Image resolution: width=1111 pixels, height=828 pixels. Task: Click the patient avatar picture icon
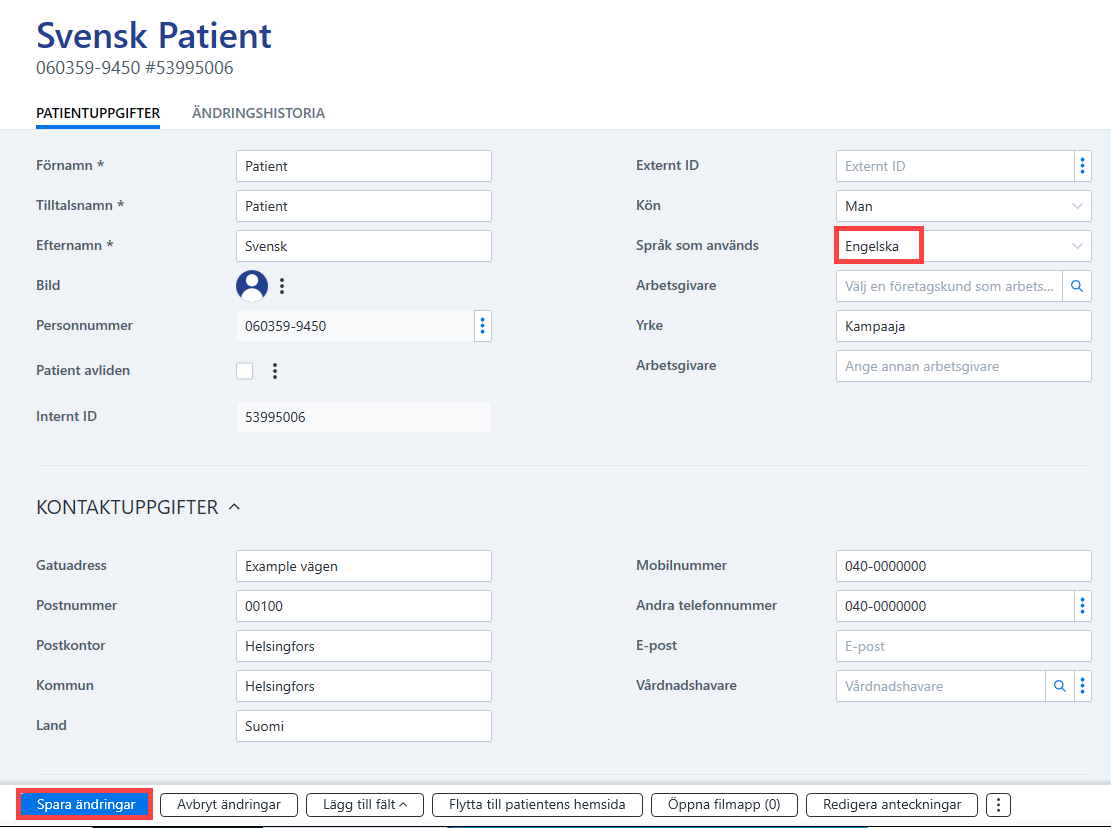click(252, 285)
